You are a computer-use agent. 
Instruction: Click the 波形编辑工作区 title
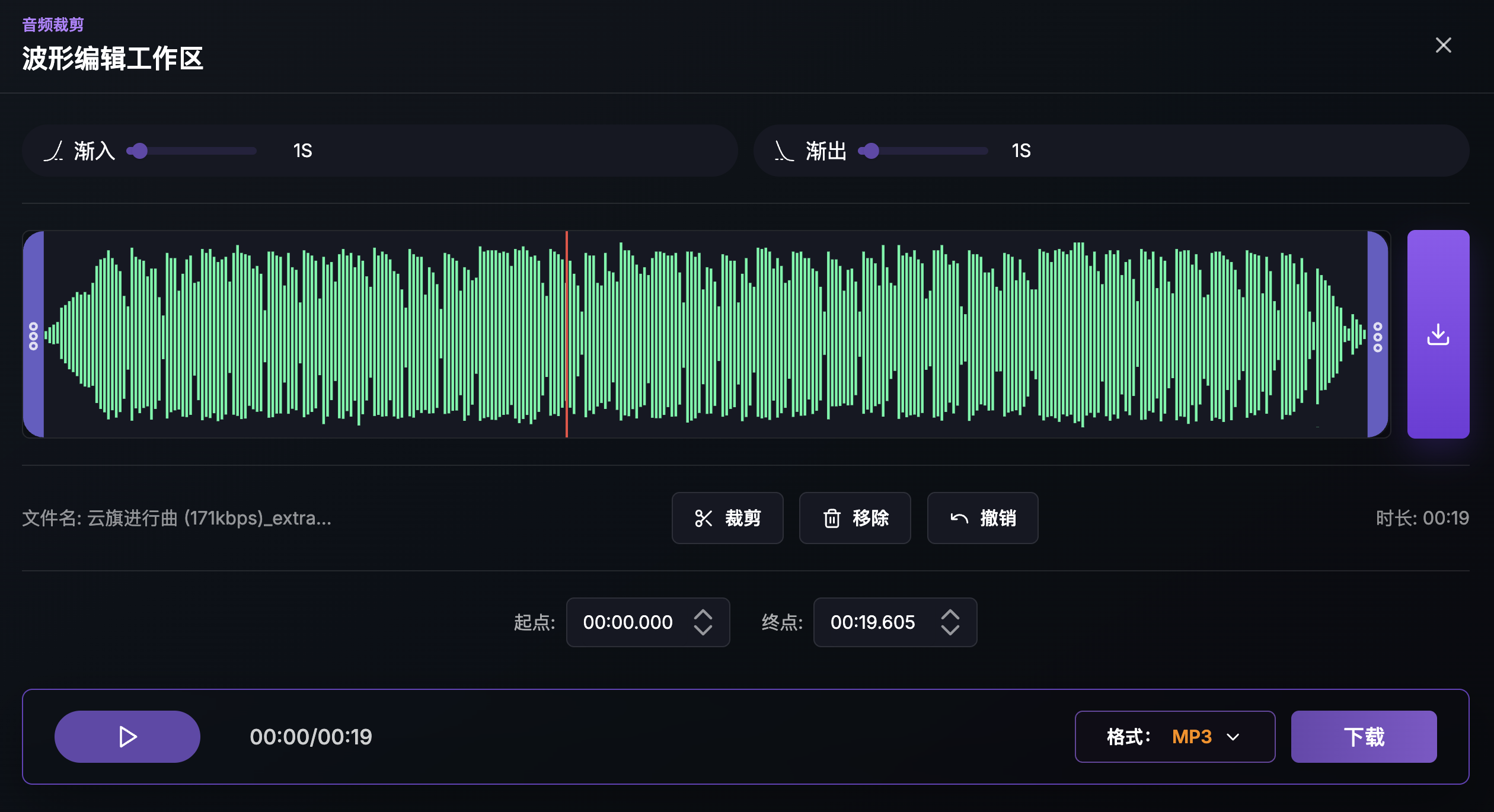(113, 59)
